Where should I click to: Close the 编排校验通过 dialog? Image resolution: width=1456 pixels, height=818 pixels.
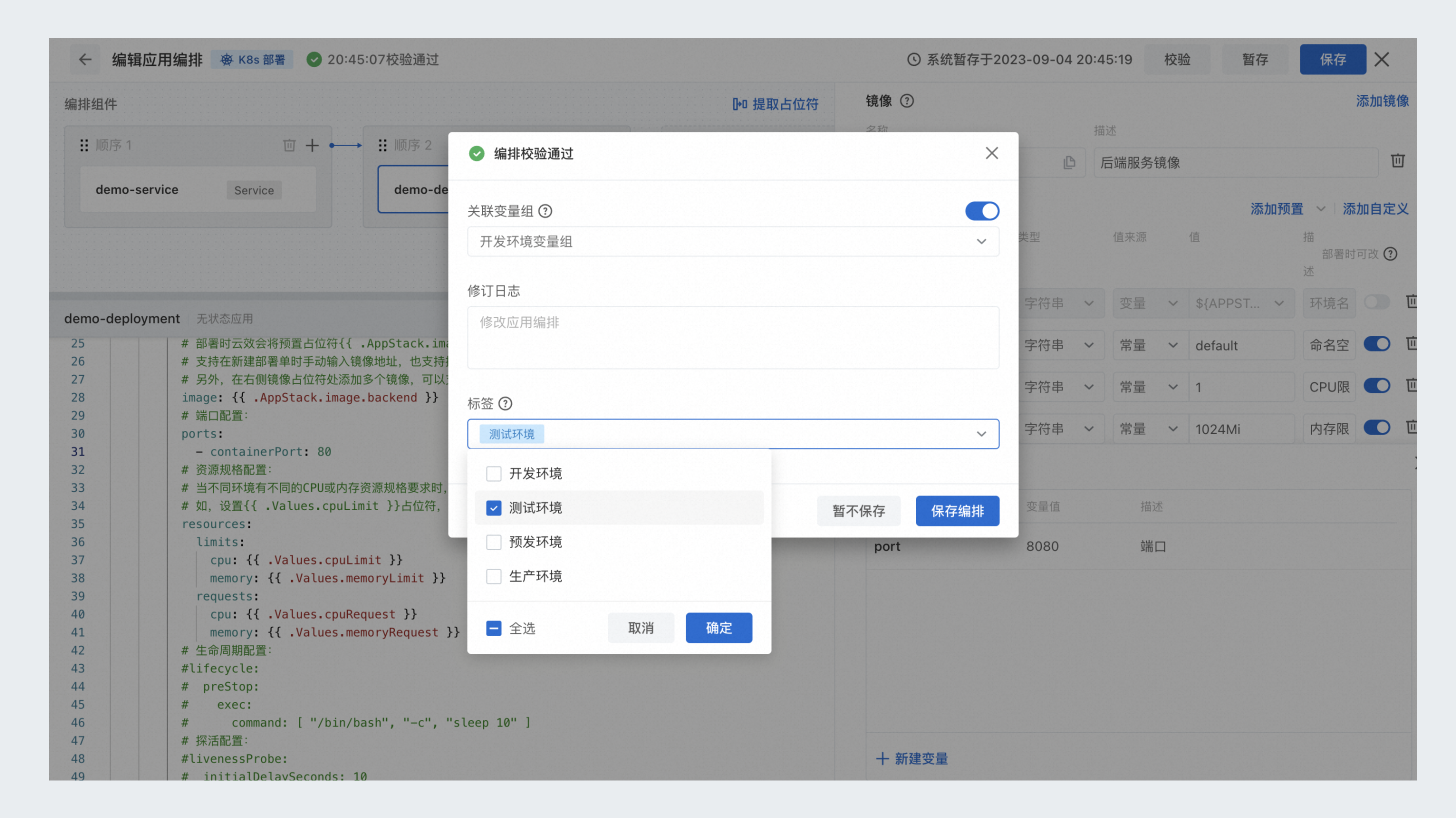(991, 153)
